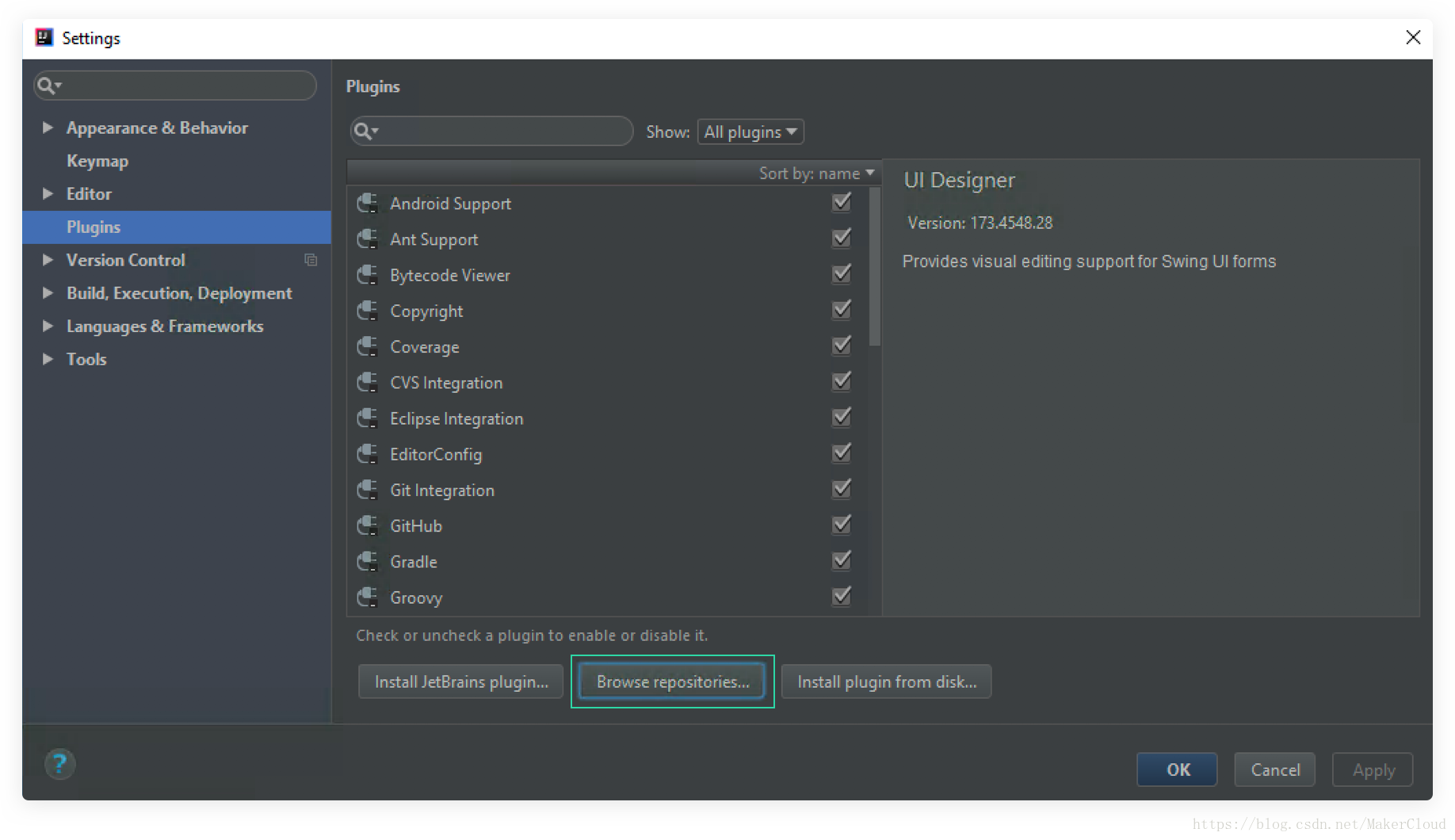This screenshot has height=840, width=1455.
Task: Open the Tools settings category
Action: pos(86,359)
